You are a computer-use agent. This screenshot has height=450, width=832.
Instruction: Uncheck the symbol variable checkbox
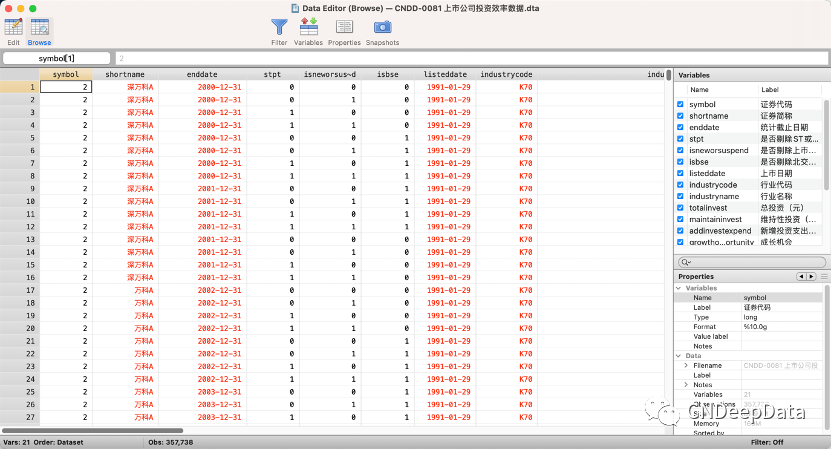point(680,105)
